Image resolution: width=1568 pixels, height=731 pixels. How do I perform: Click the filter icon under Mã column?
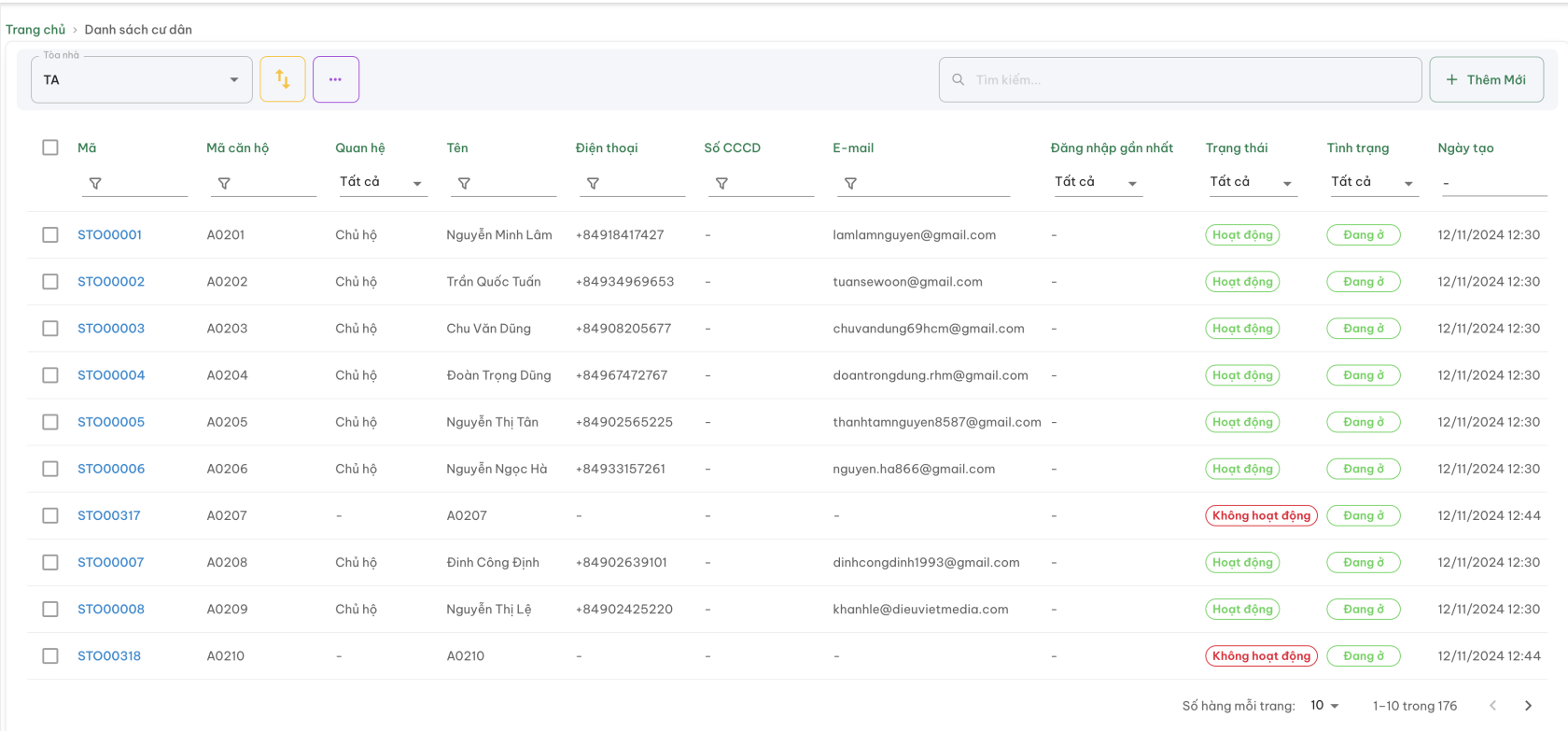[x=95, y=184]
